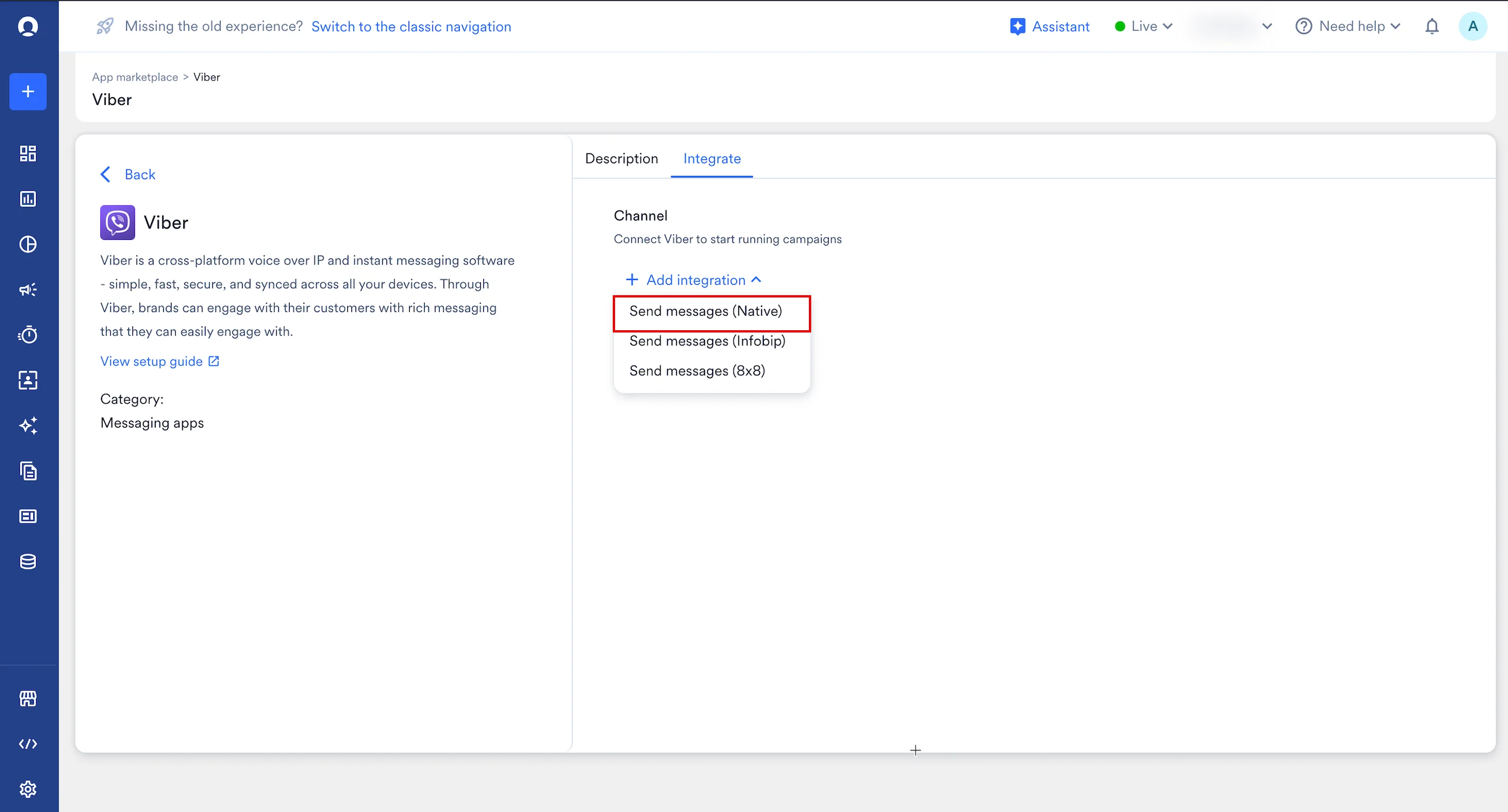Click Switch to the classic navigation link
1508x812 pixels.
[411, 26]
